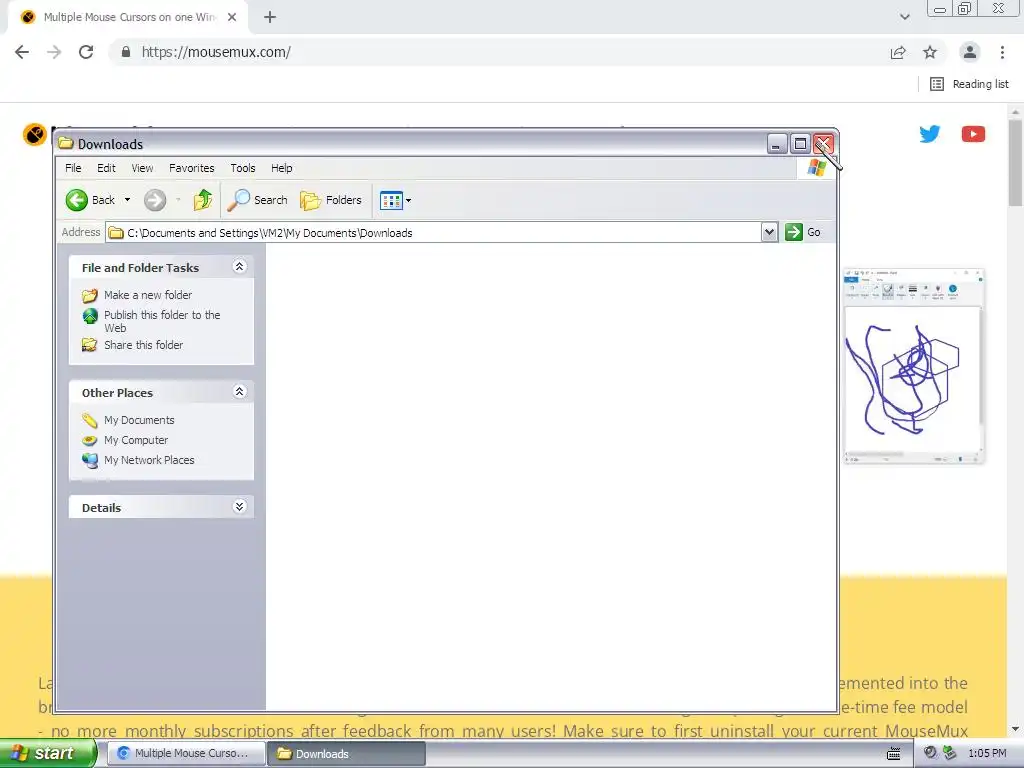
Task: Click the Downloads window title folder icon
Action: coord(65,143)
